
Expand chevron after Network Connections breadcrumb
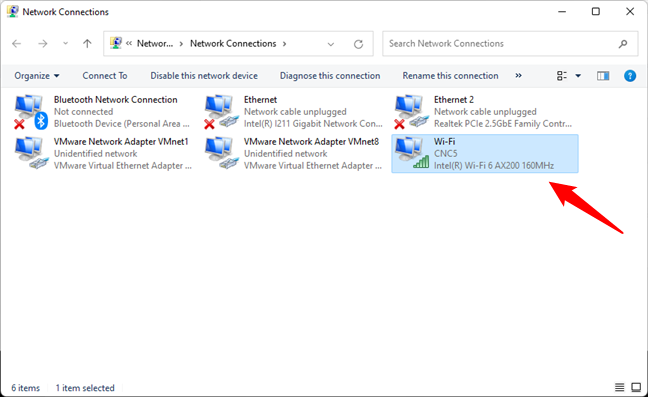[x=284, y=44]
